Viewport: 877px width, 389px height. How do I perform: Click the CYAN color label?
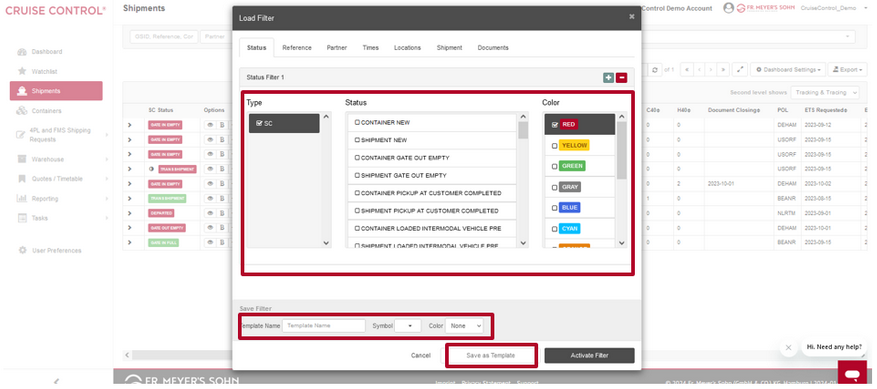570,228
